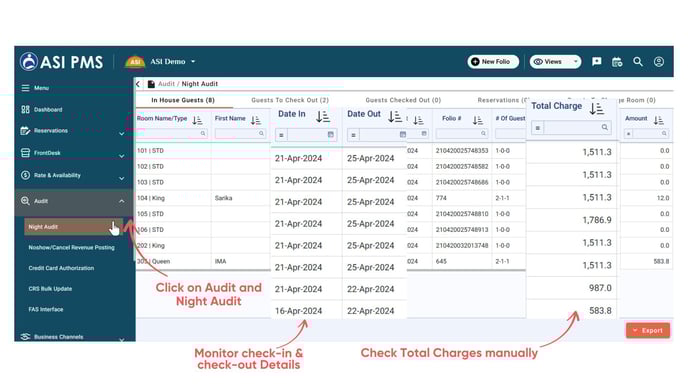The width and height of the screenshot is (688, 387).
Task: Sort by Total Charge column
Action: coord(597,108)
